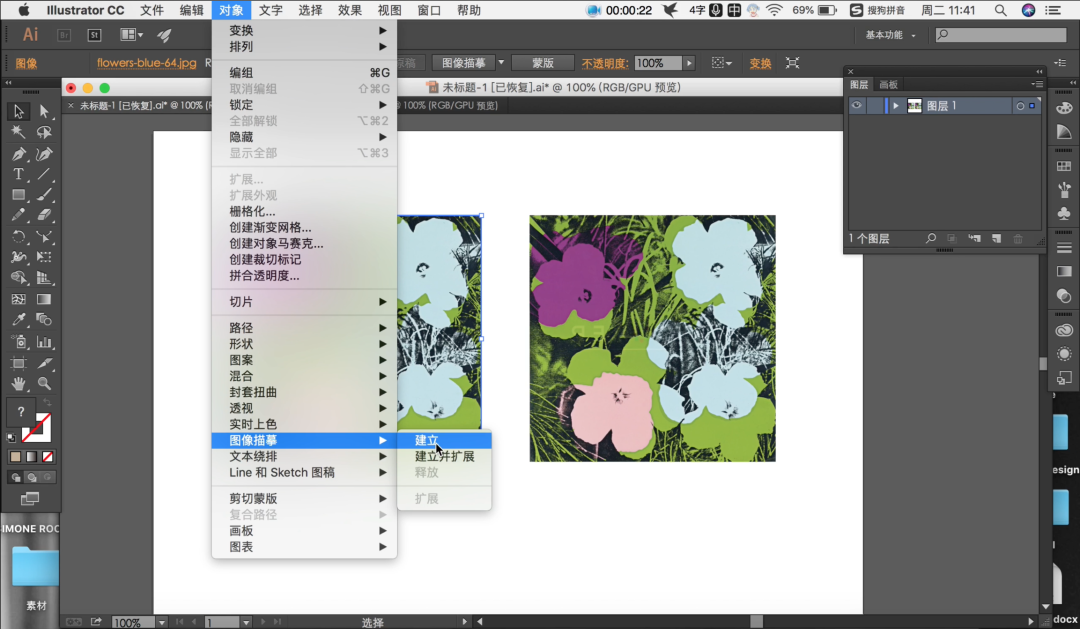The height and width of the screenshot is (629, 1080).
Task: Select the Line Segment tool
Action: pyautogui.click(x=44, y=174)
